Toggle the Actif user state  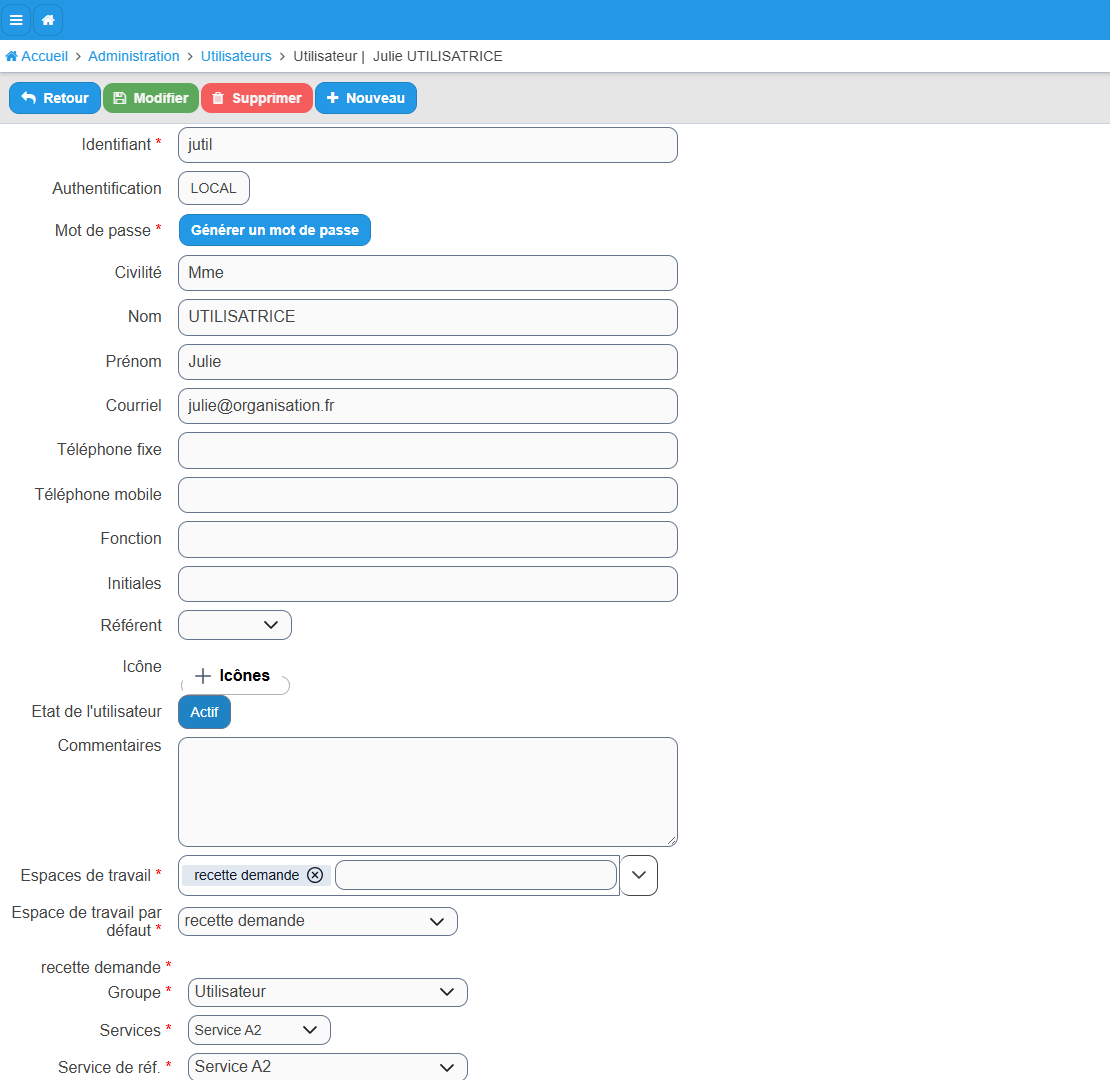pyautogui.click(x=205, y=712)
